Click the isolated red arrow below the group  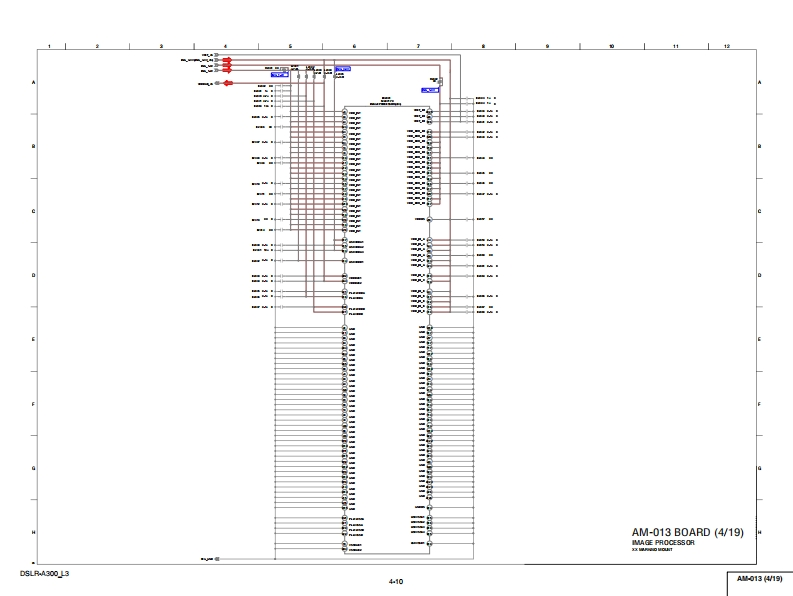227,84
